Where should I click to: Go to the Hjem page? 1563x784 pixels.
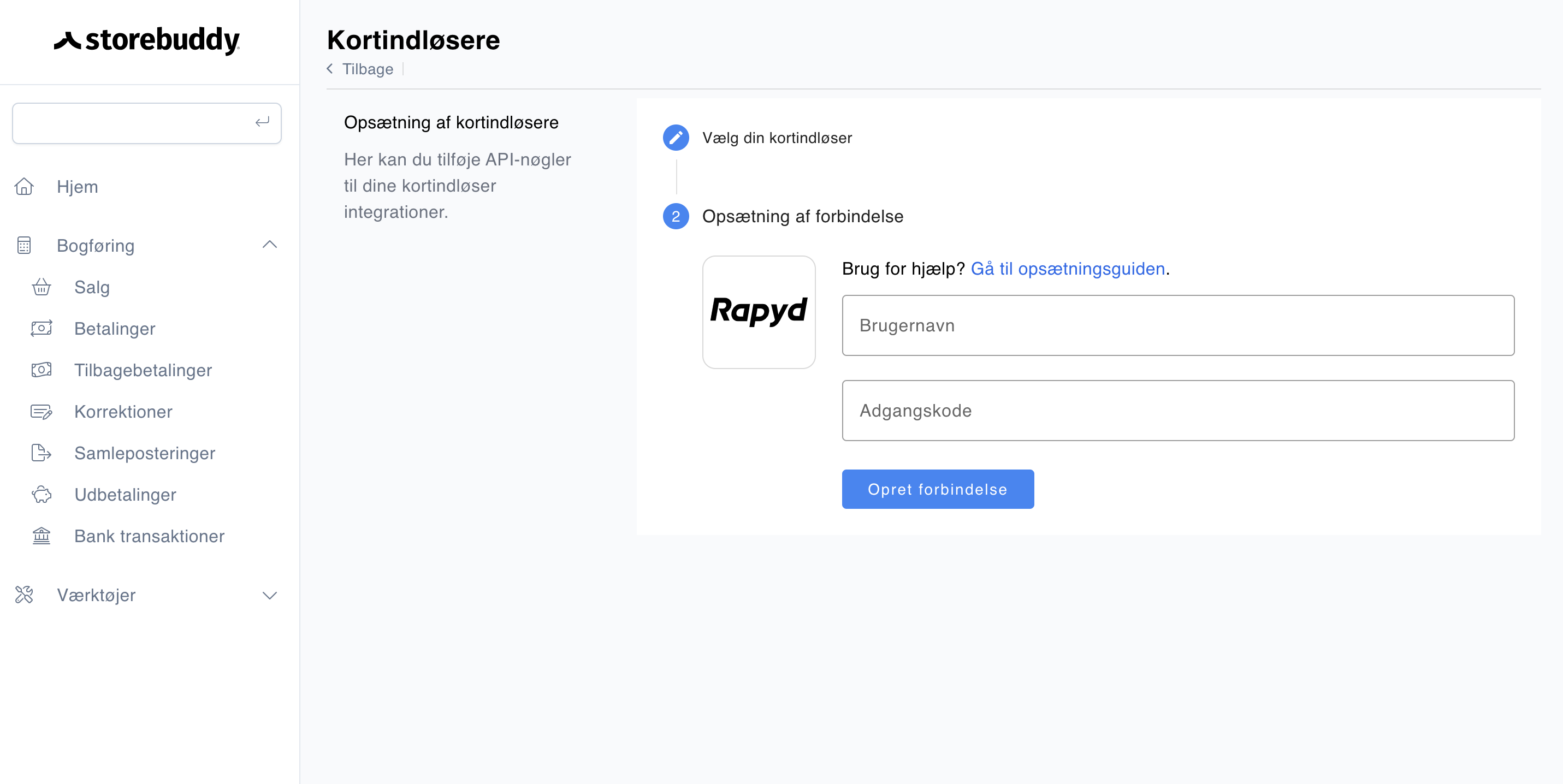coord(77,186)
